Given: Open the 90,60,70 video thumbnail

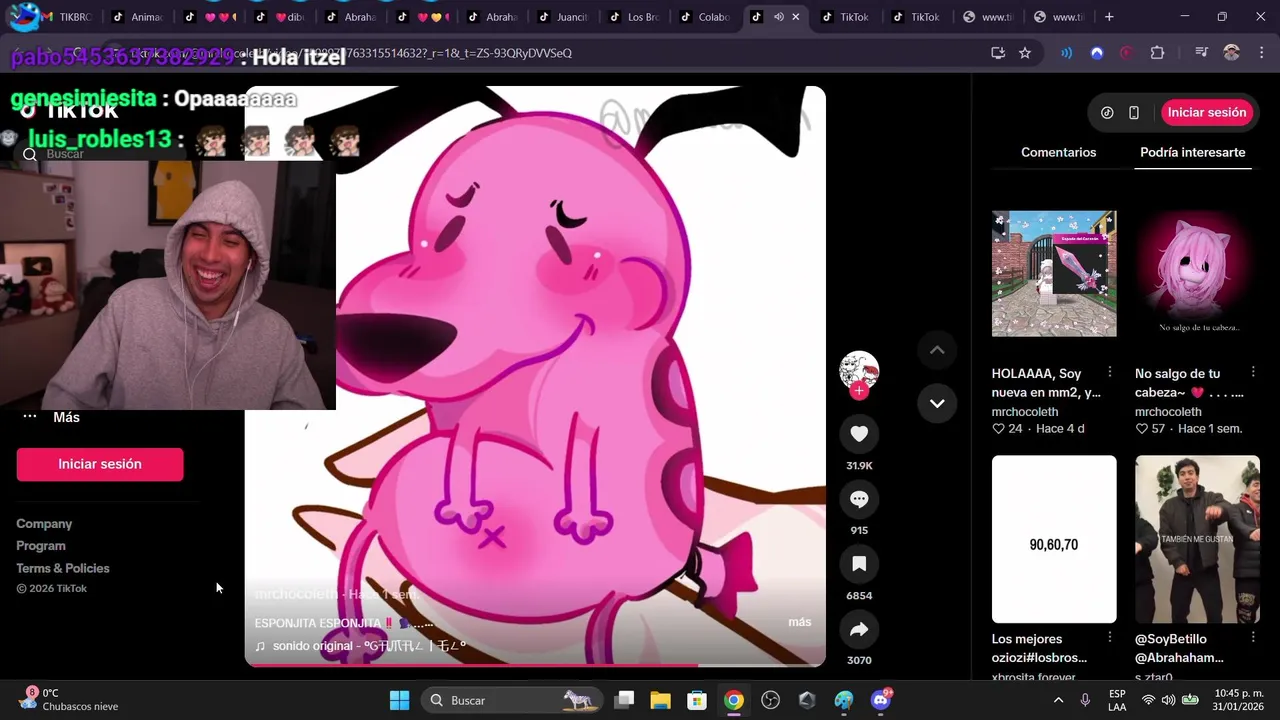Looking at the screenshot, I should point(1054,539).
